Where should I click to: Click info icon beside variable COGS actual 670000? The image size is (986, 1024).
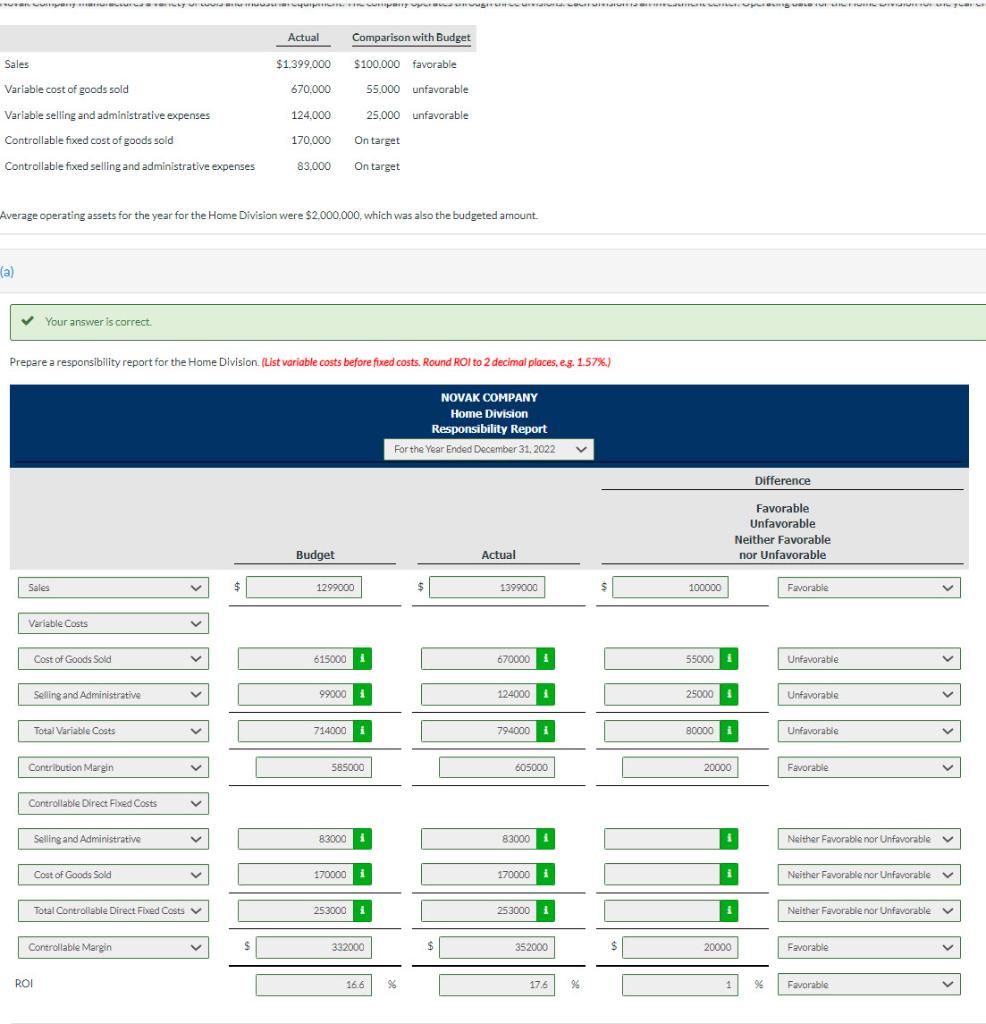(x=545, y=659)
